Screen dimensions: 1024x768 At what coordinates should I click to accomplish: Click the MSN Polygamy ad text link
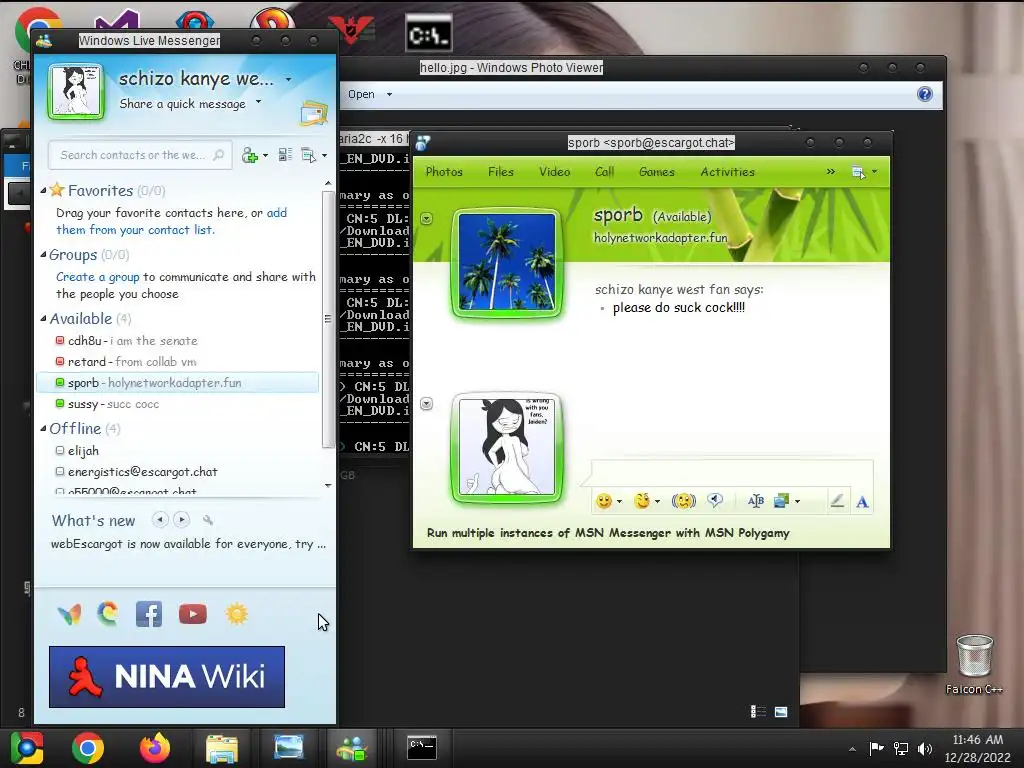[608, 533]
